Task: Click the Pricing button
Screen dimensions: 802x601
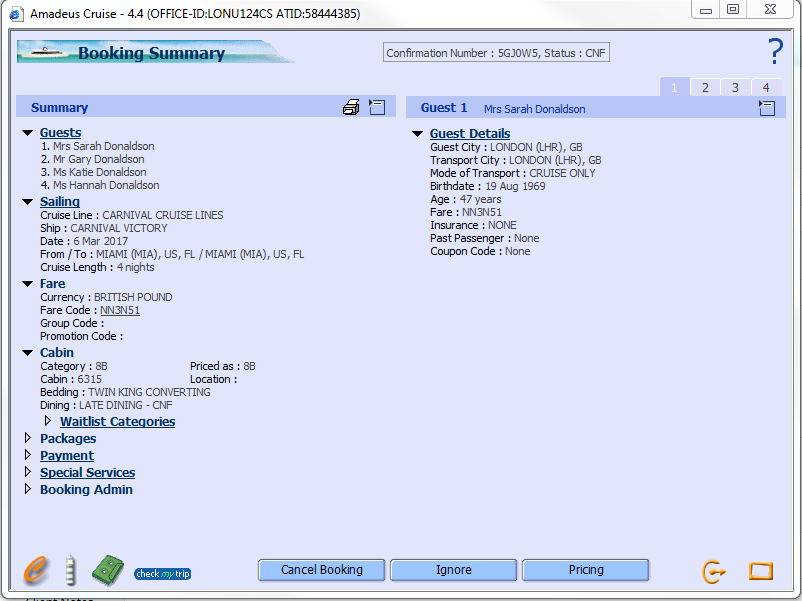Action: pos(586,570)
